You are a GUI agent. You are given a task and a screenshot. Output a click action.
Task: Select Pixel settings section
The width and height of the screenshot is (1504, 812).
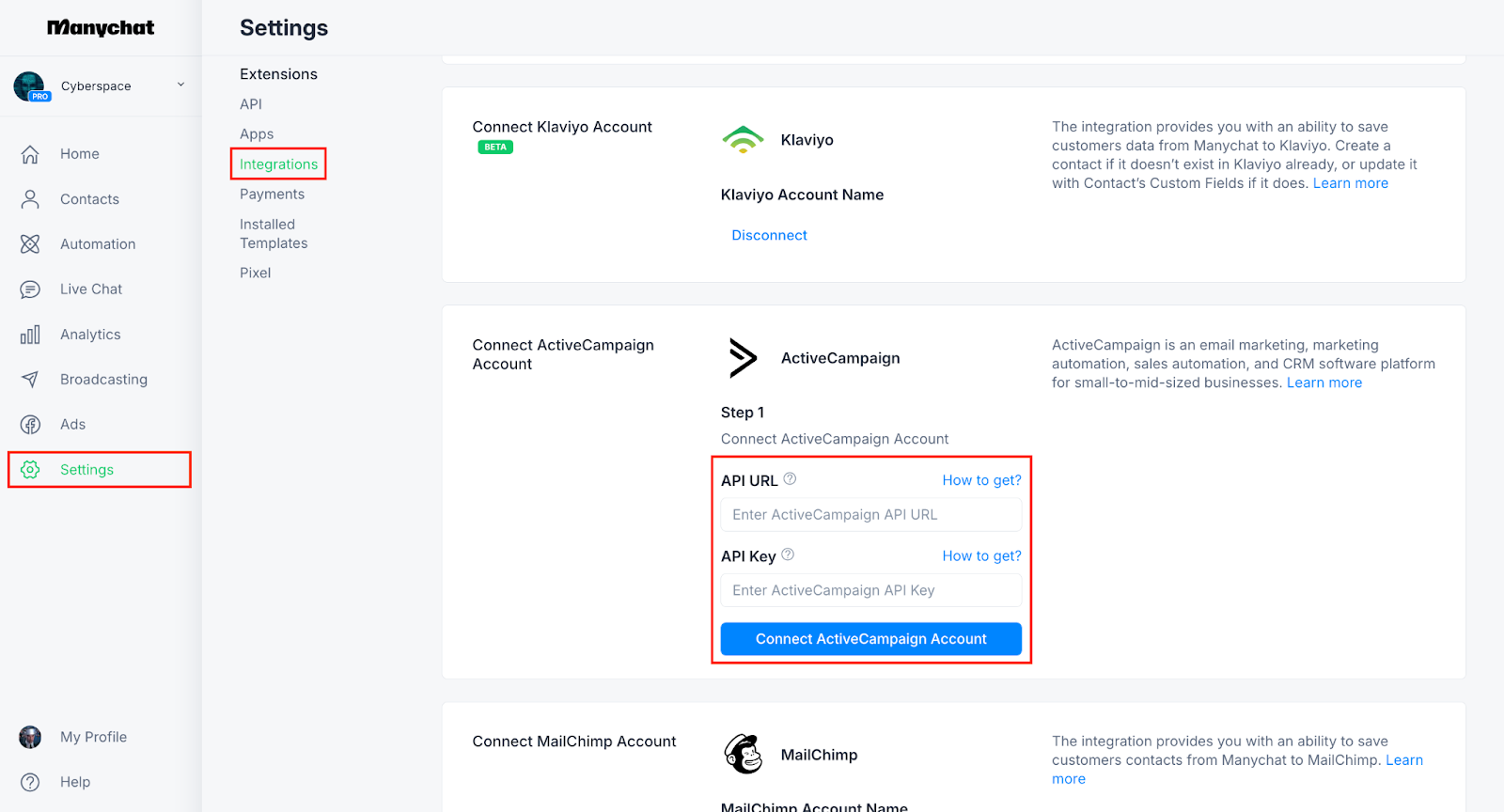[x=255, y=273]
